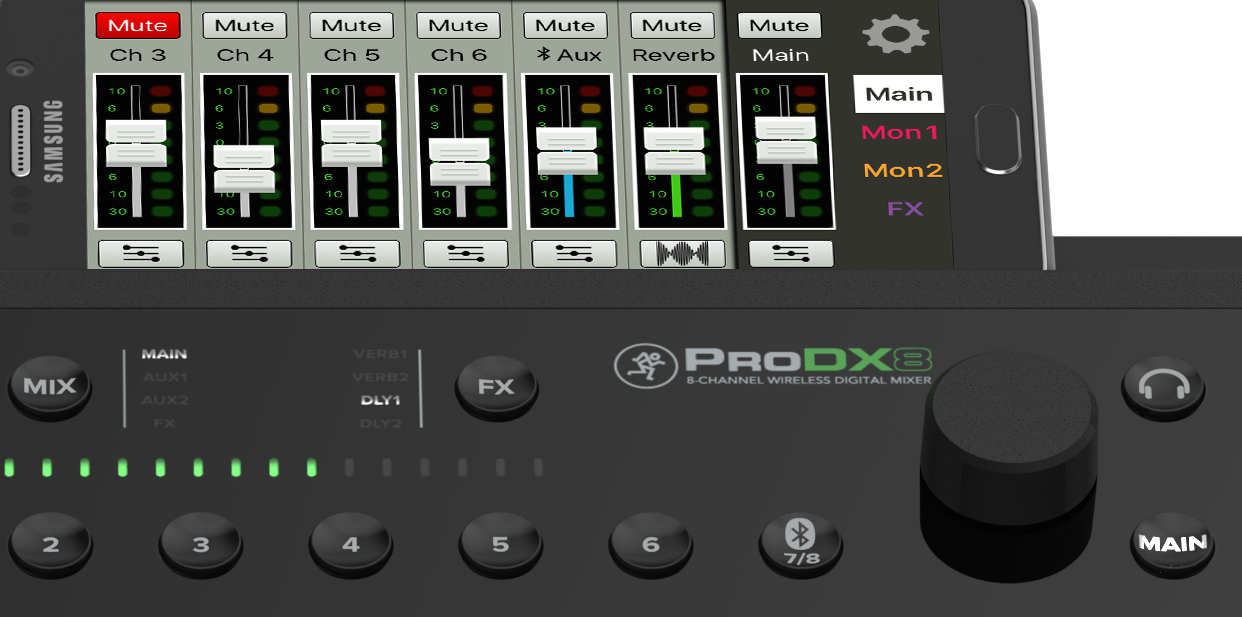Click the Reverb fader with the green level
Image resolution: width=1242 pixels, height=617 pixels.
(674, 151)
